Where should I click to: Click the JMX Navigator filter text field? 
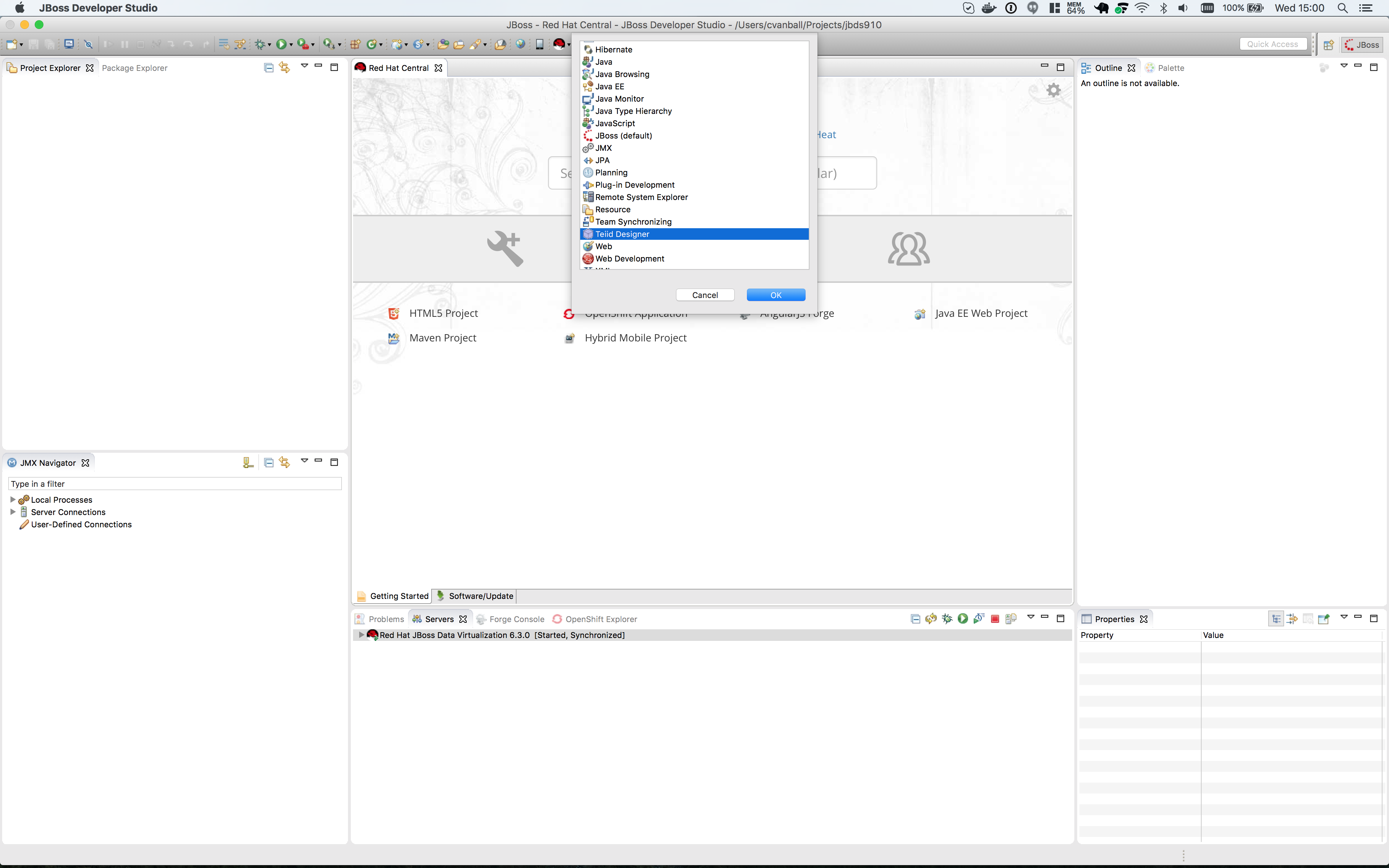coord(174,484)
